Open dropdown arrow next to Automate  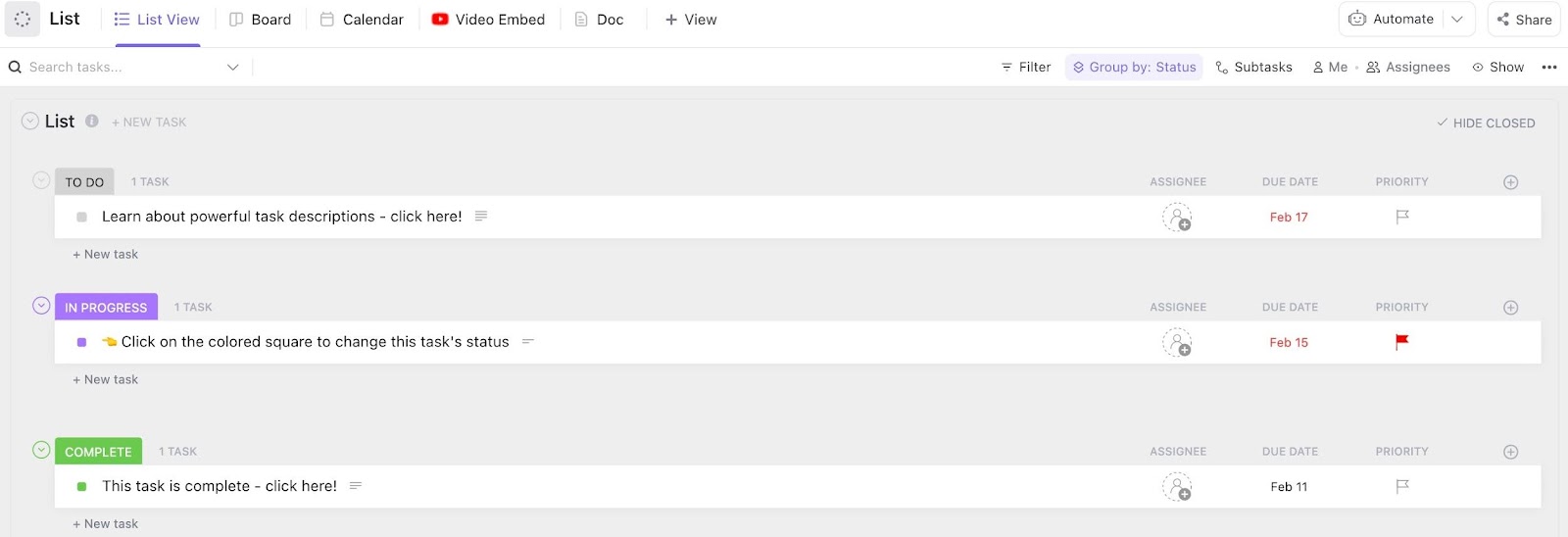pos(1458,19)
